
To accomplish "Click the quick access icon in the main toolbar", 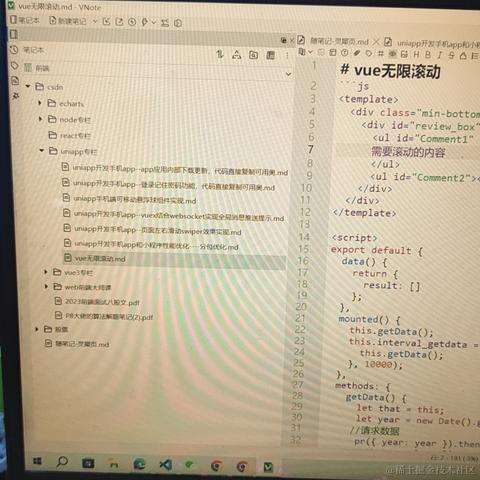I will click(x=144, y=22).
